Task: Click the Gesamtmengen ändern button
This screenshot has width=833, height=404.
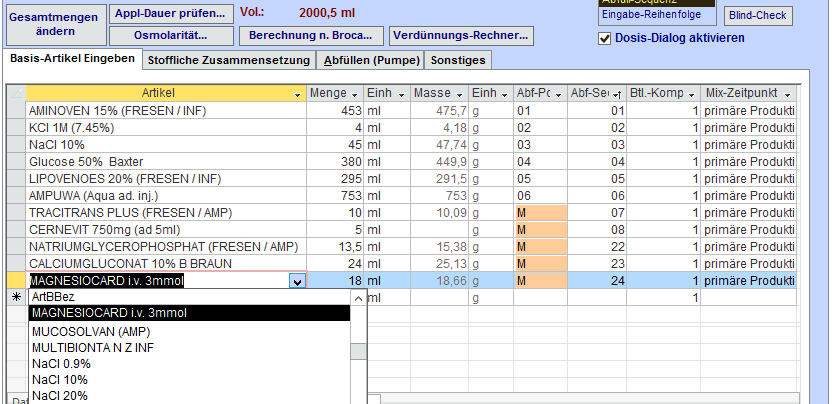Action: point(54,24)
